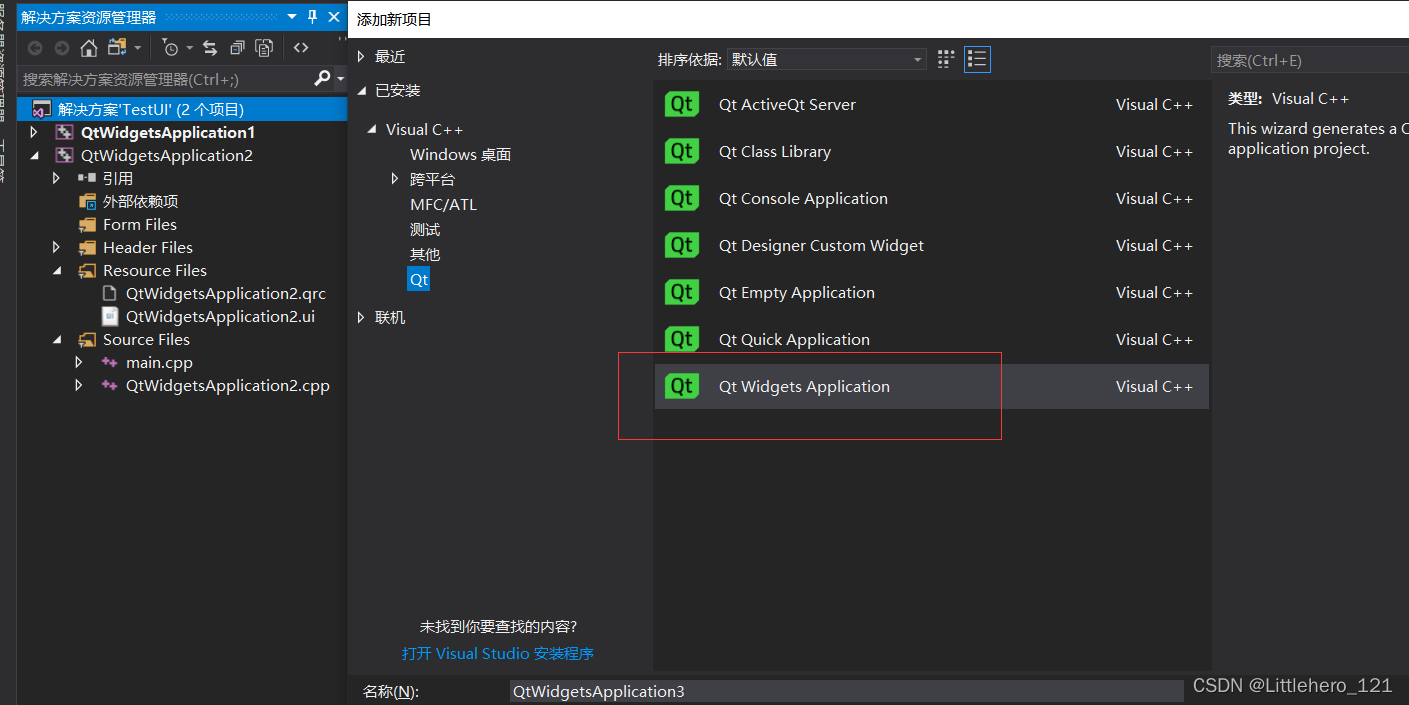Expand the 引用 references node
Screen dimensions: 1409x705
pos(57,178)
